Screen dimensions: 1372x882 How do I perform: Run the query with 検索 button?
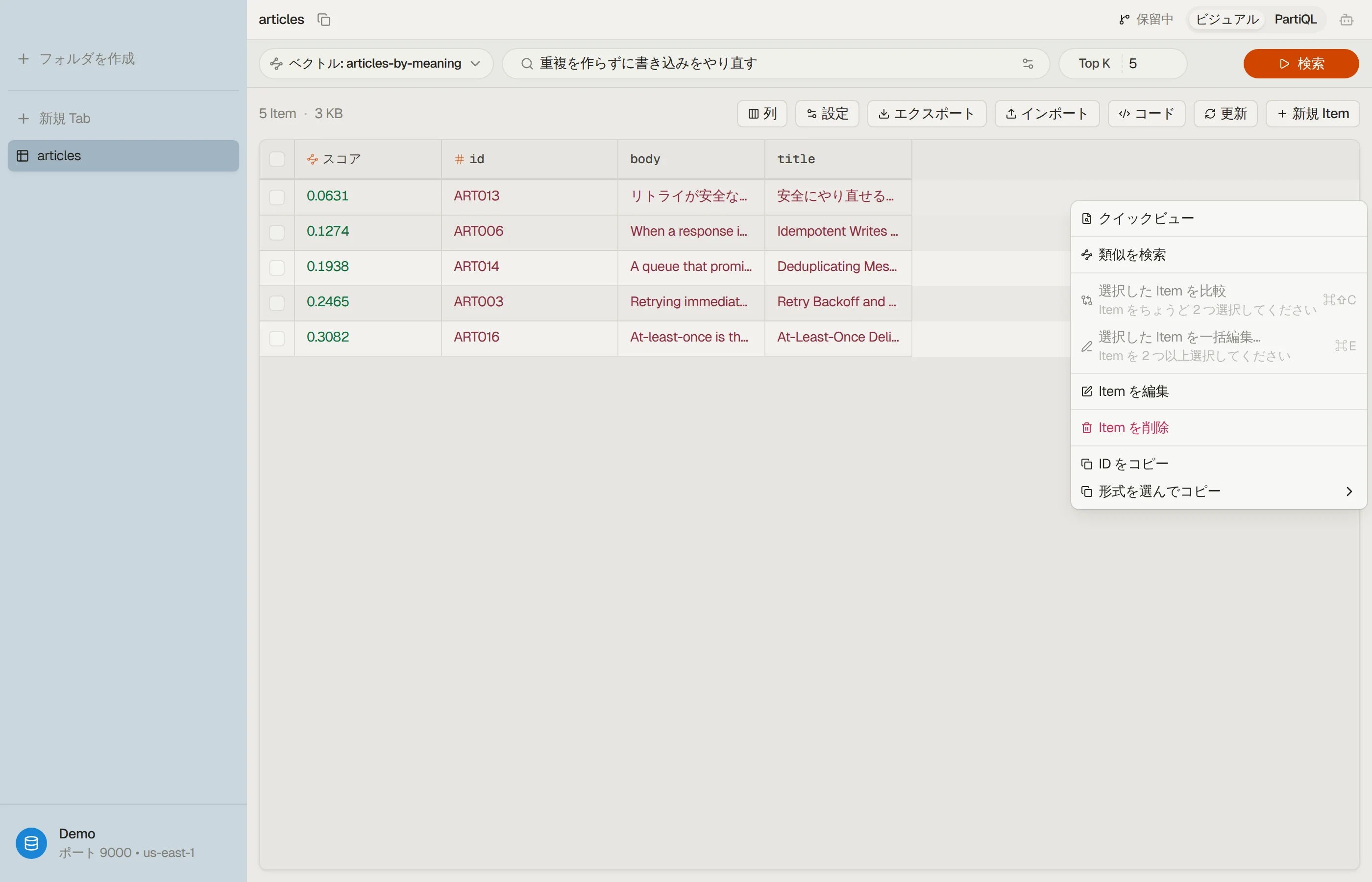tap(1301, 64)
